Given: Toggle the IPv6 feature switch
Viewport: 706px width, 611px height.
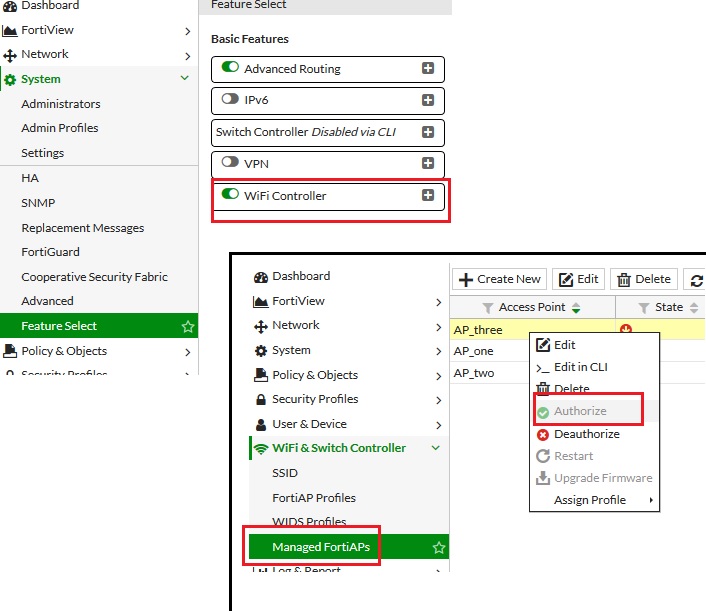Looking at the screenshot, I should point(230,98).
